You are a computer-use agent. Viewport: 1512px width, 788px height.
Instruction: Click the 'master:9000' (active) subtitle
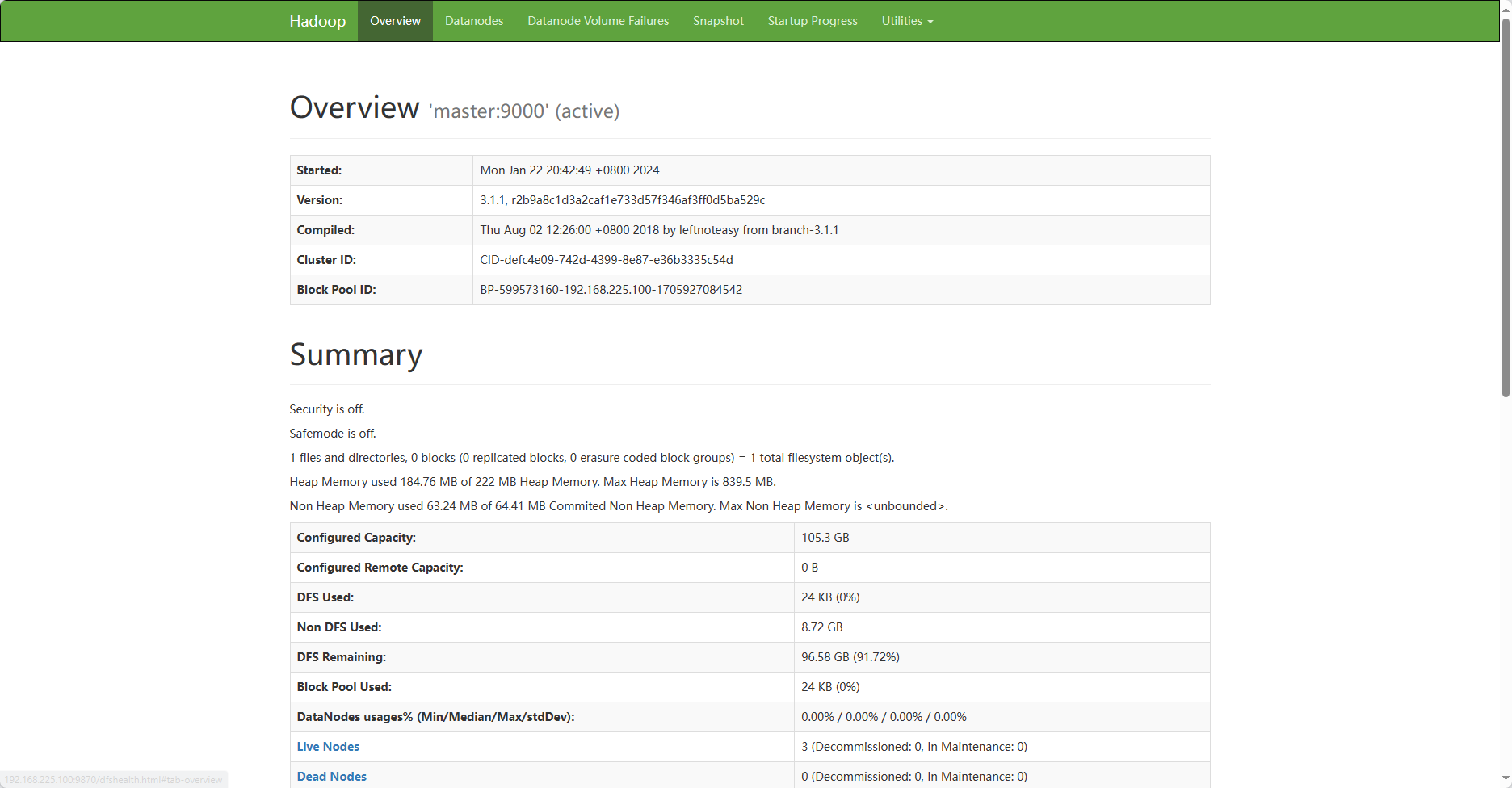coord(523,111)
